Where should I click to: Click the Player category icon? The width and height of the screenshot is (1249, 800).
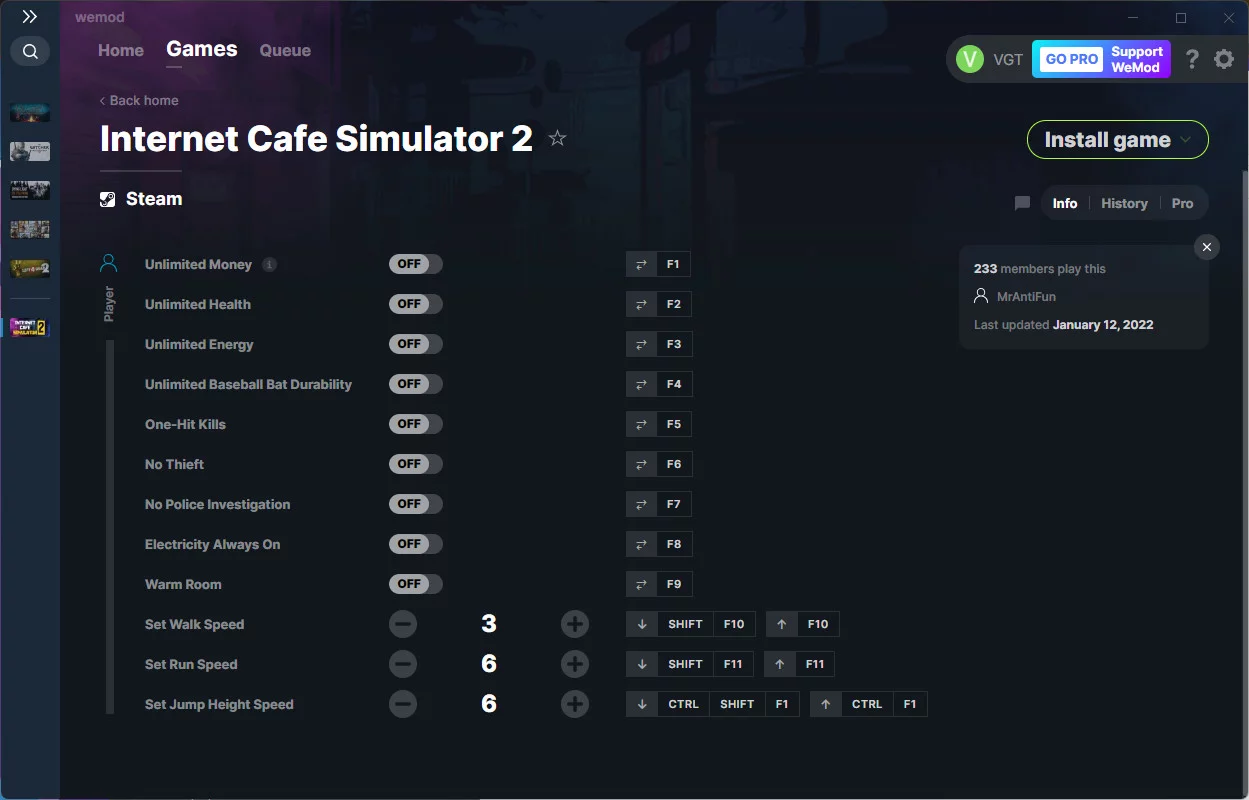tap(109, 264)
